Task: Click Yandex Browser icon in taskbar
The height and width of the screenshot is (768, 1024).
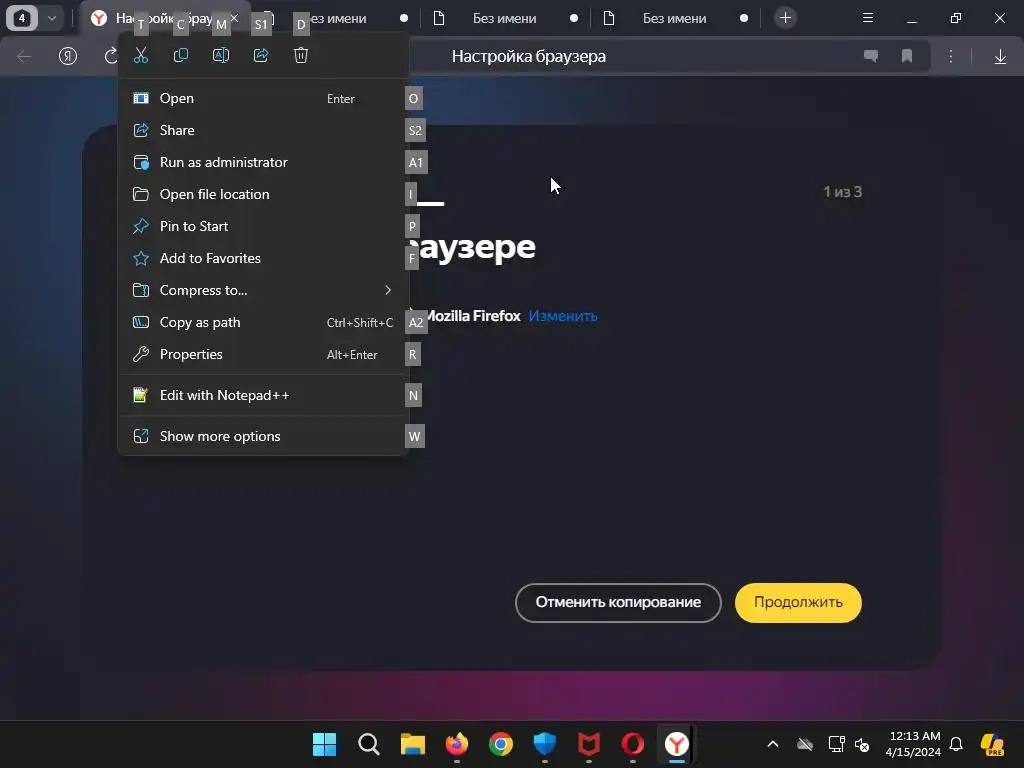Action: [677, 744]
